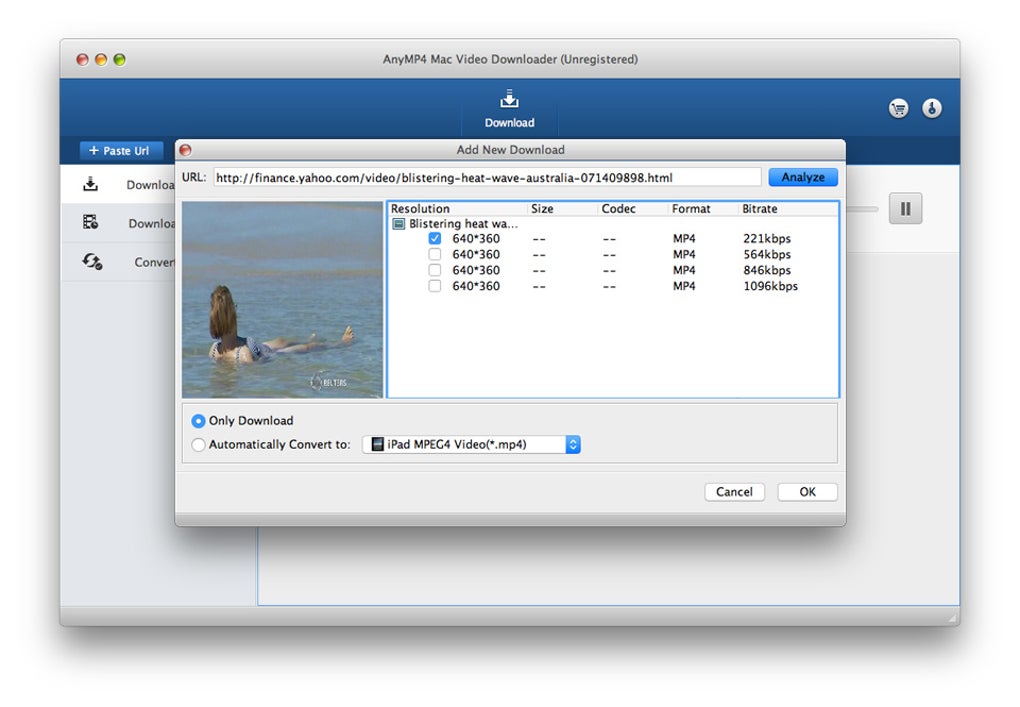1020x707 pixels.
Task: Click the video preview thumbnail
Action: click(x=282, y=300)
